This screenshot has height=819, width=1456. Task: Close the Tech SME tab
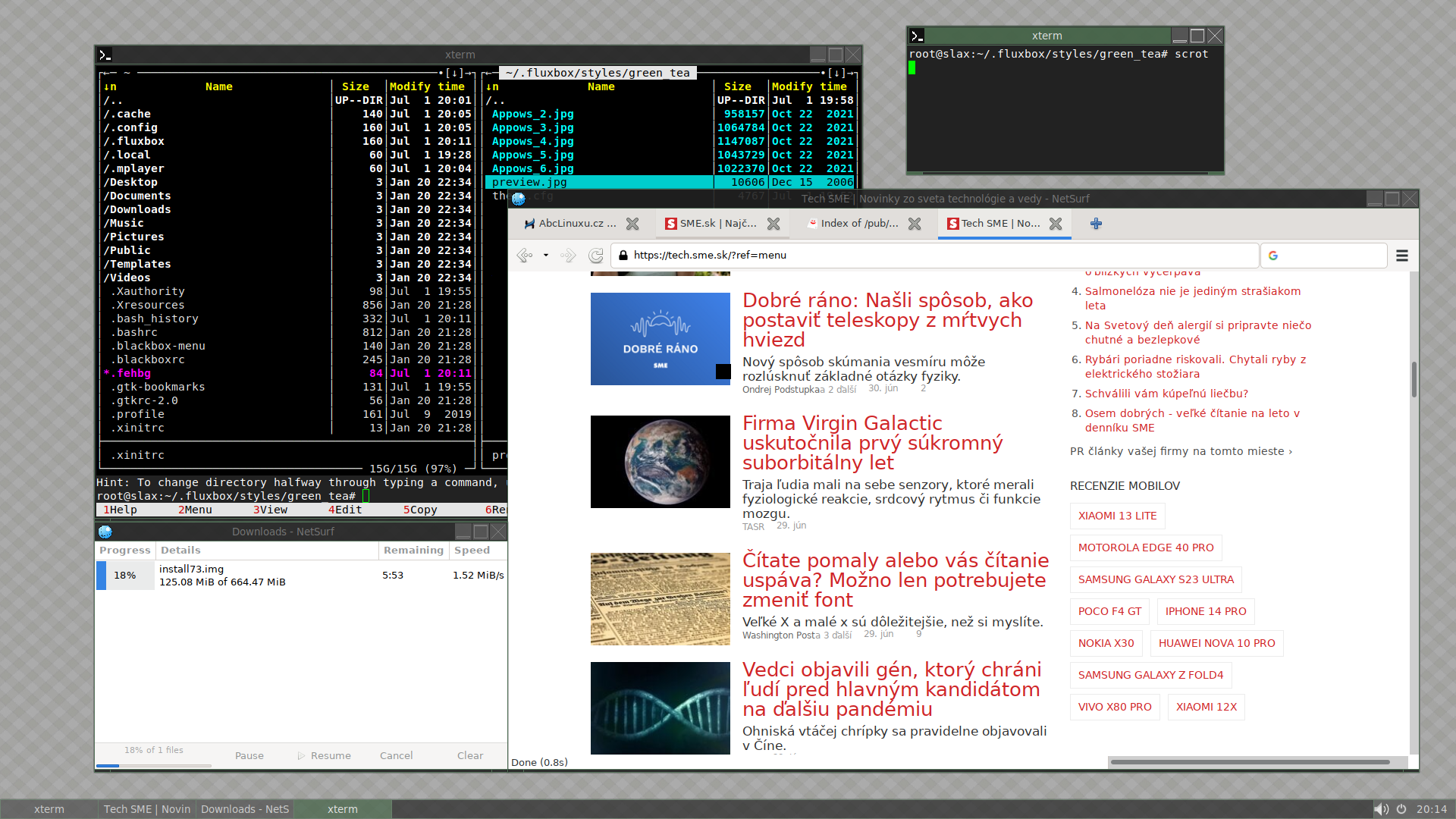[1056, 224]
